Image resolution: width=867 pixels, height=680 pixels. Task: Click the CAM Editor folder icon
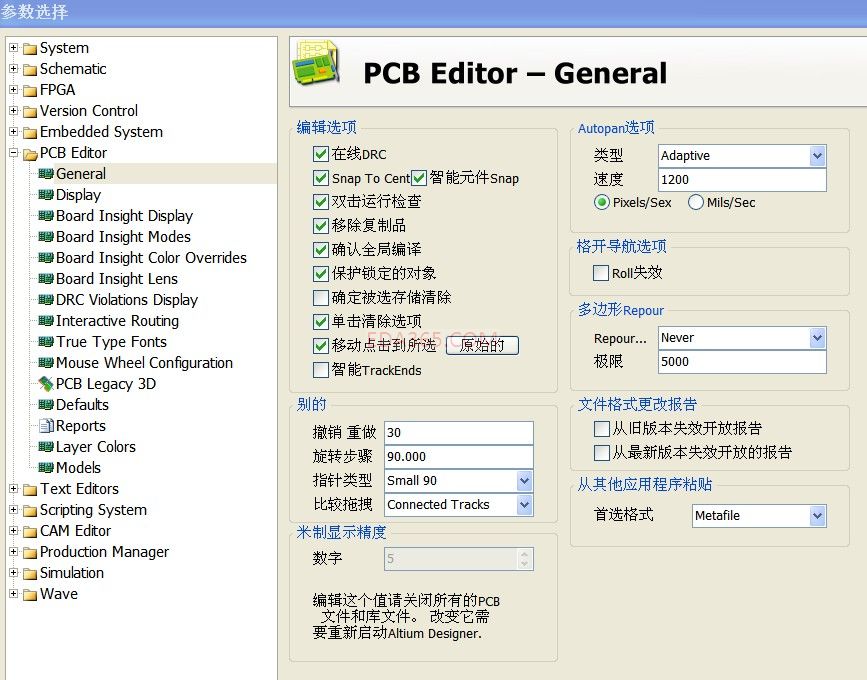pos(30,531)
